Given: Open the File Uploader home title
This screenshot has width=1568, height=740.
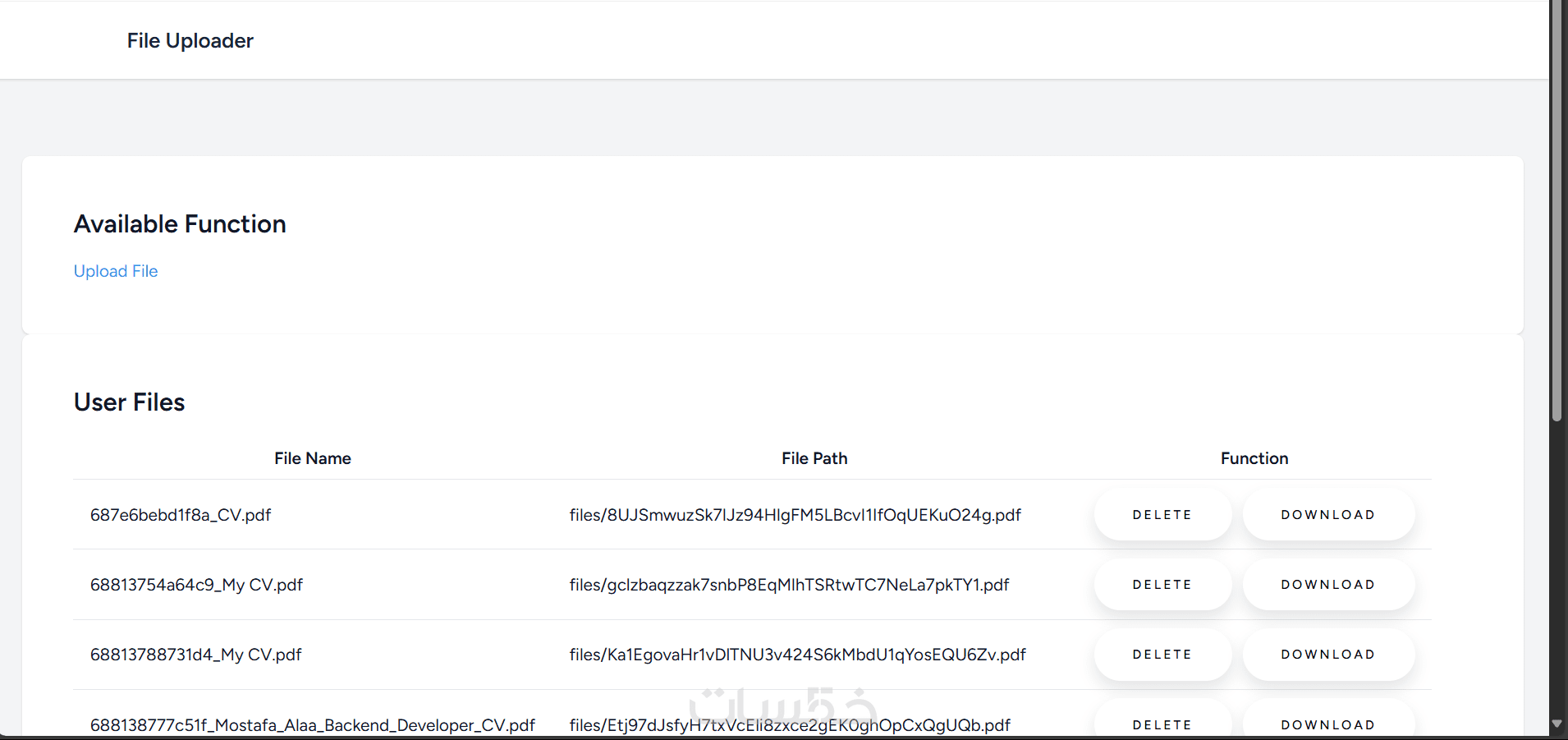Looking at the screenshot, I should click(x=190, y=41).
